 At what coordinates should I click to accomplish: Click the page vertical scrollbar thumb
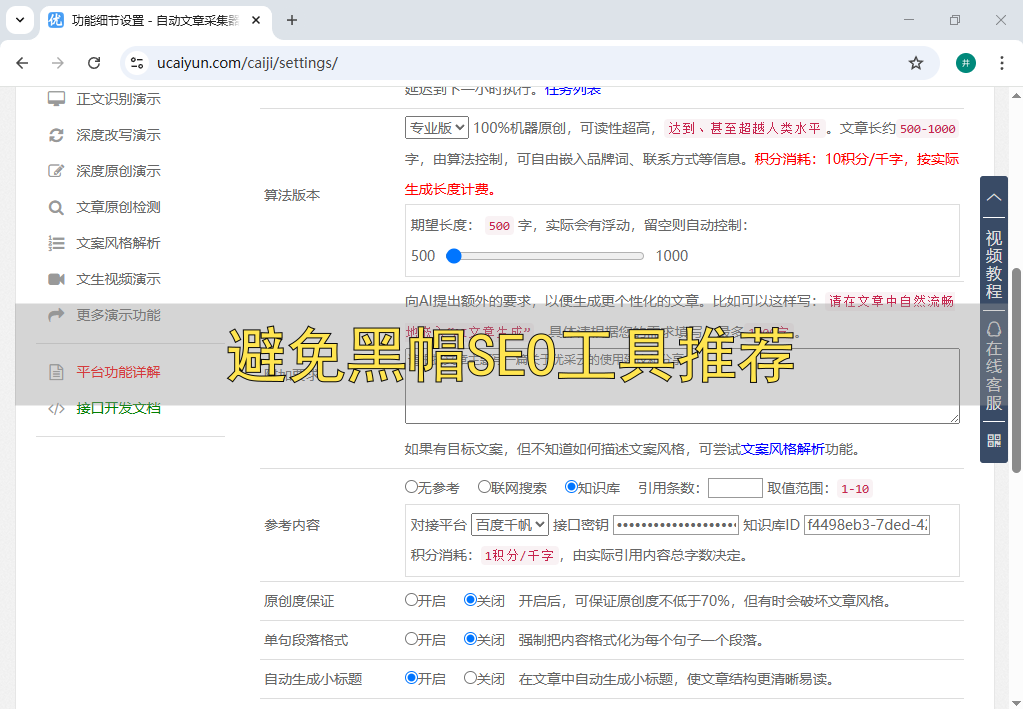pos(1016,370)
